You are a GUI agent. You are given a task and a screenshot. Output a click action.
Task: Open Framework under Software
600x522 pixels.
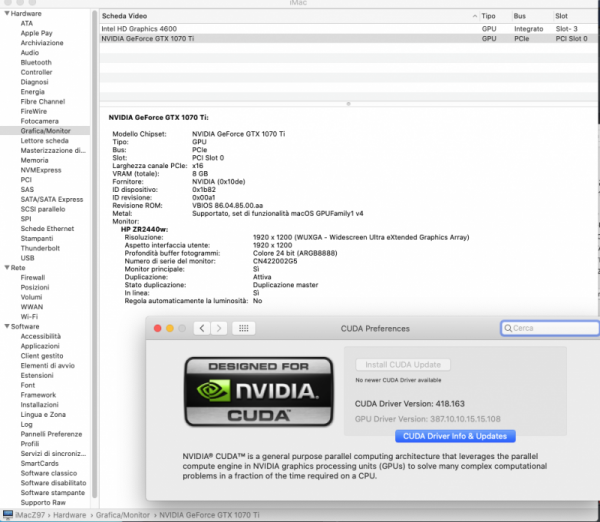[38, 395]
